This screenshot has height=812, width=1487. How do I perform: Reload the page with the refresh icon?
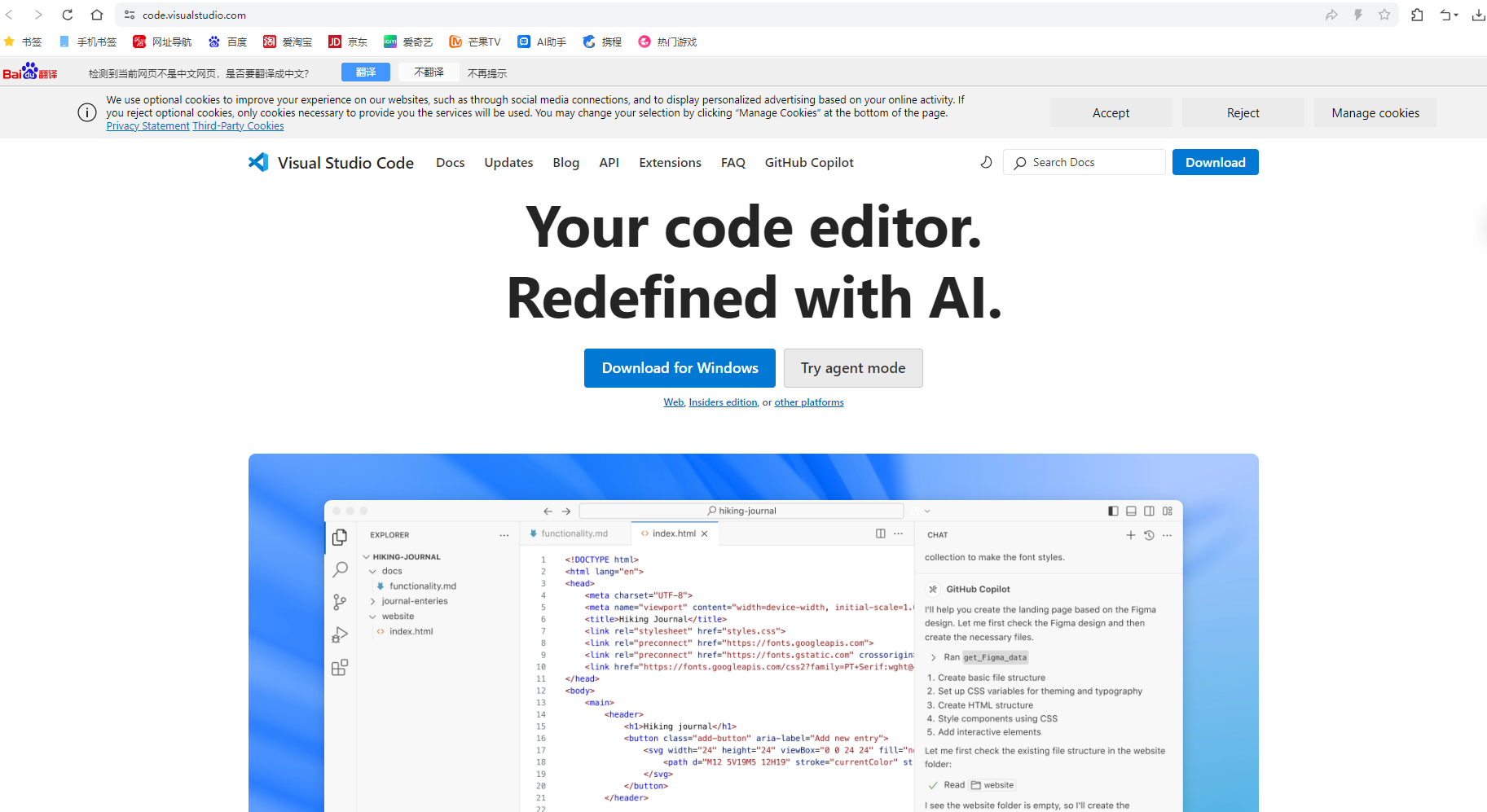[68, 15]
